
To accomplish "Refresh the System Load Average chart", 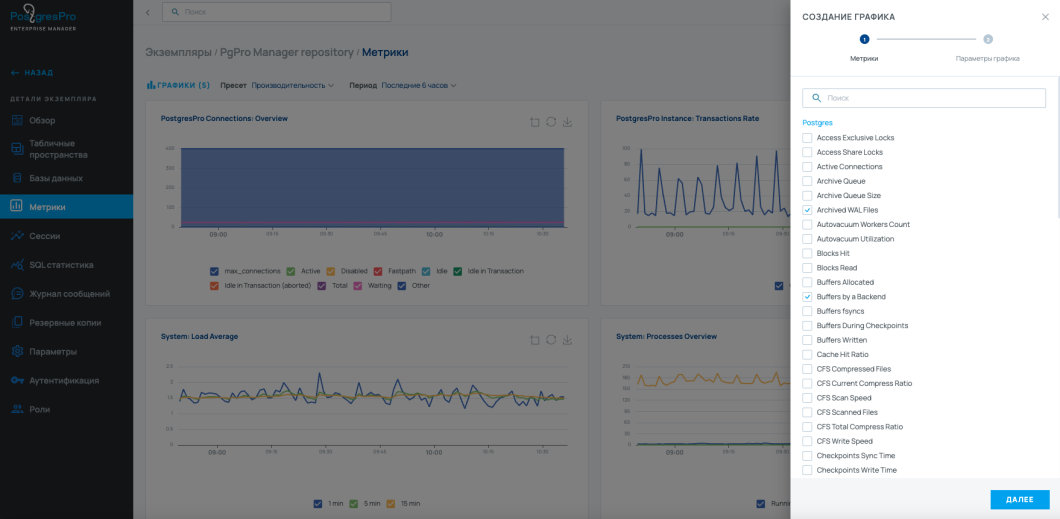I will [x=551, y=339].
